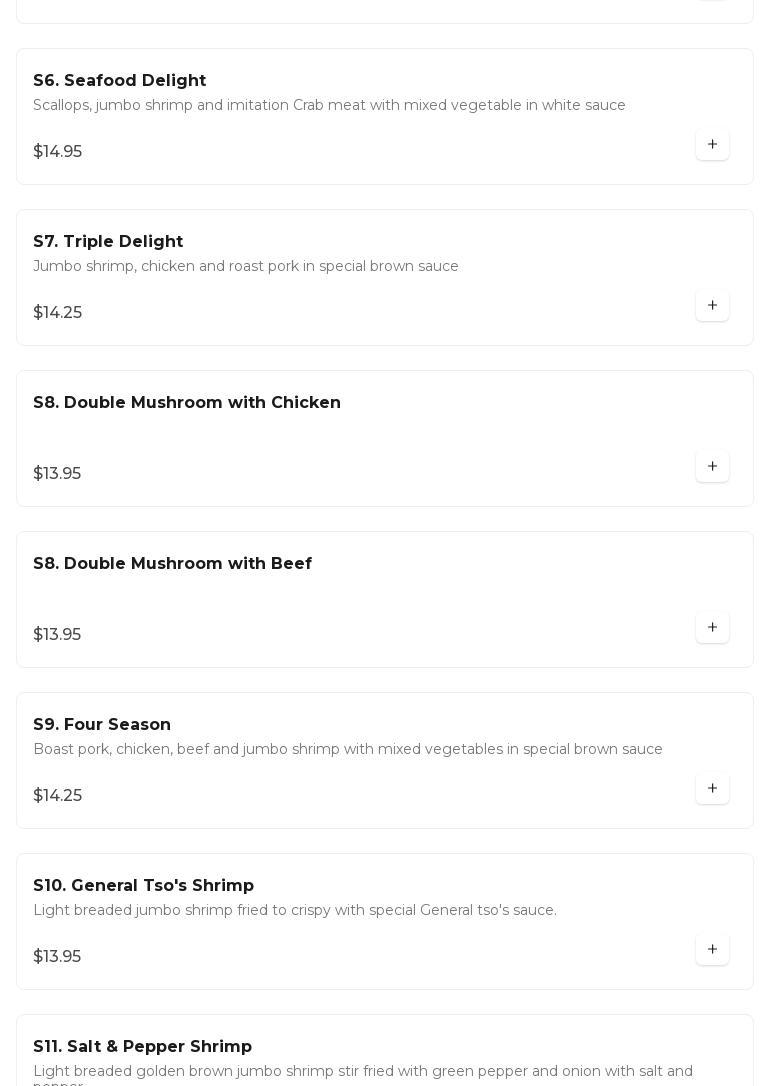
Task: Add S6. Seafood Delight with plus icon
Action: (712, 145)
